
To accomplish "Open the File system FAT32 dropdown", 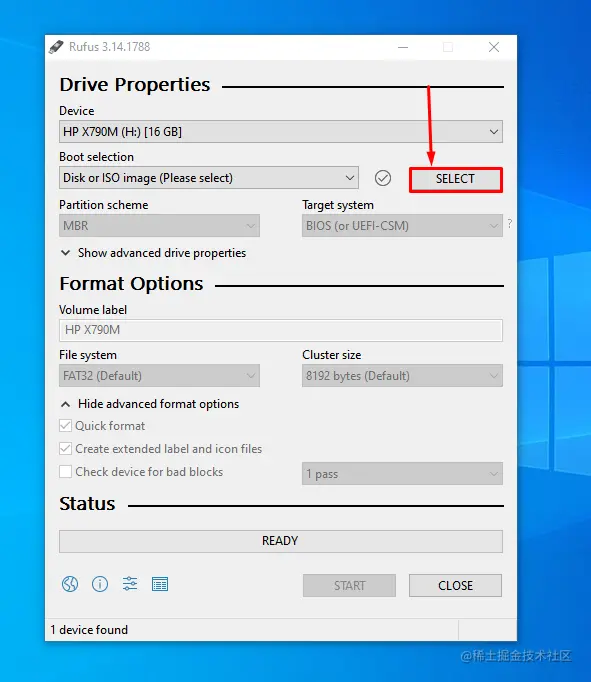I will point(159,375).
